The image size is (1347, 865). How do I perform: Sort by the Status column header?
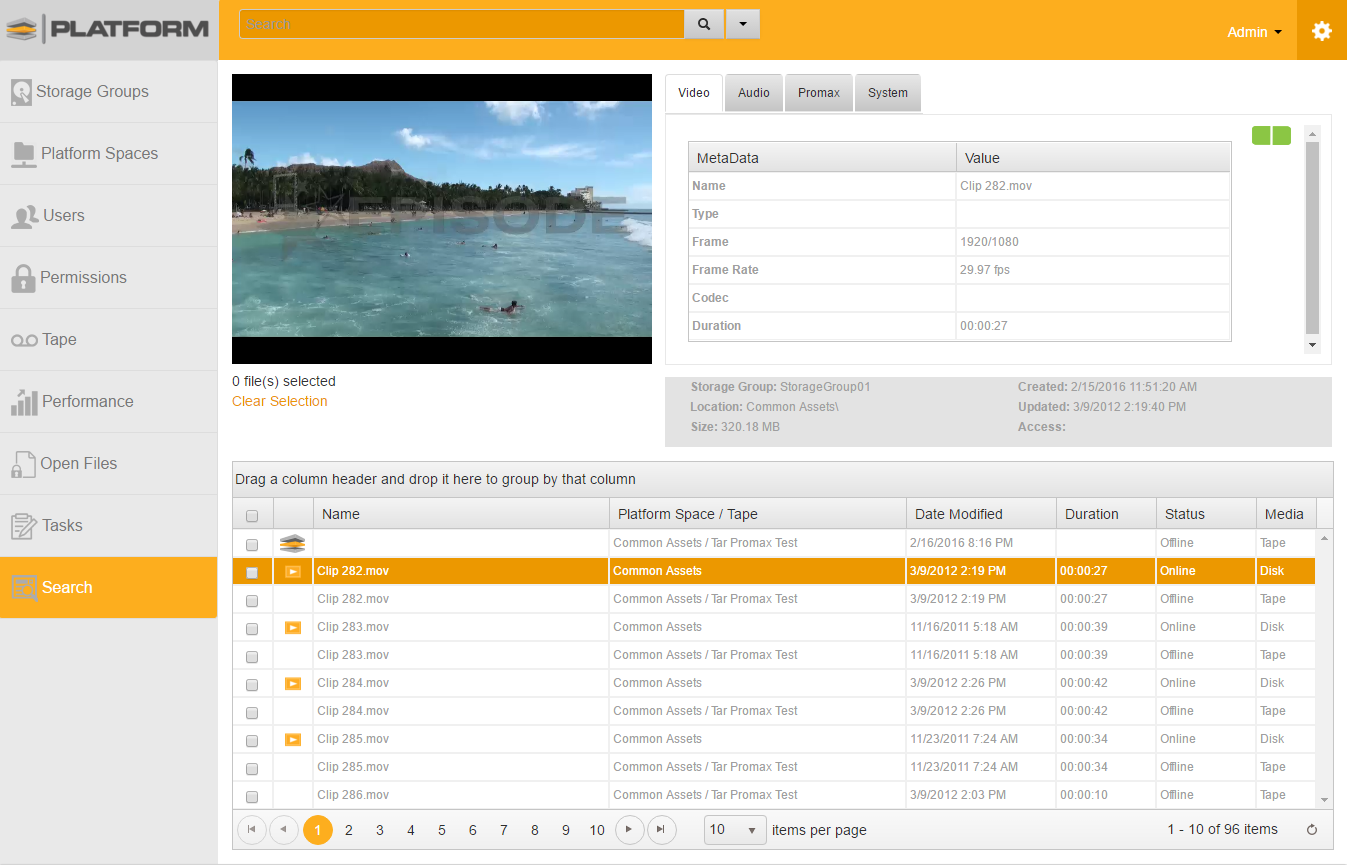tap(1206, 514)
